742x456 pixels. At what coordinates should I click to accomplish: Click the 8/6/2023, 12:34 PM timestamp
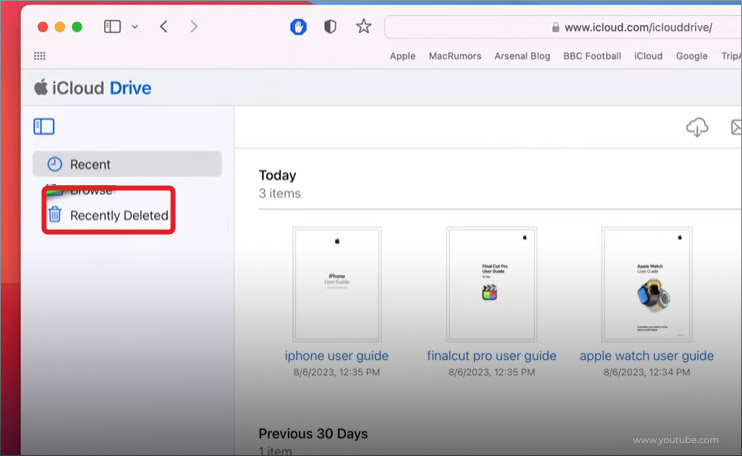point(646,372)
